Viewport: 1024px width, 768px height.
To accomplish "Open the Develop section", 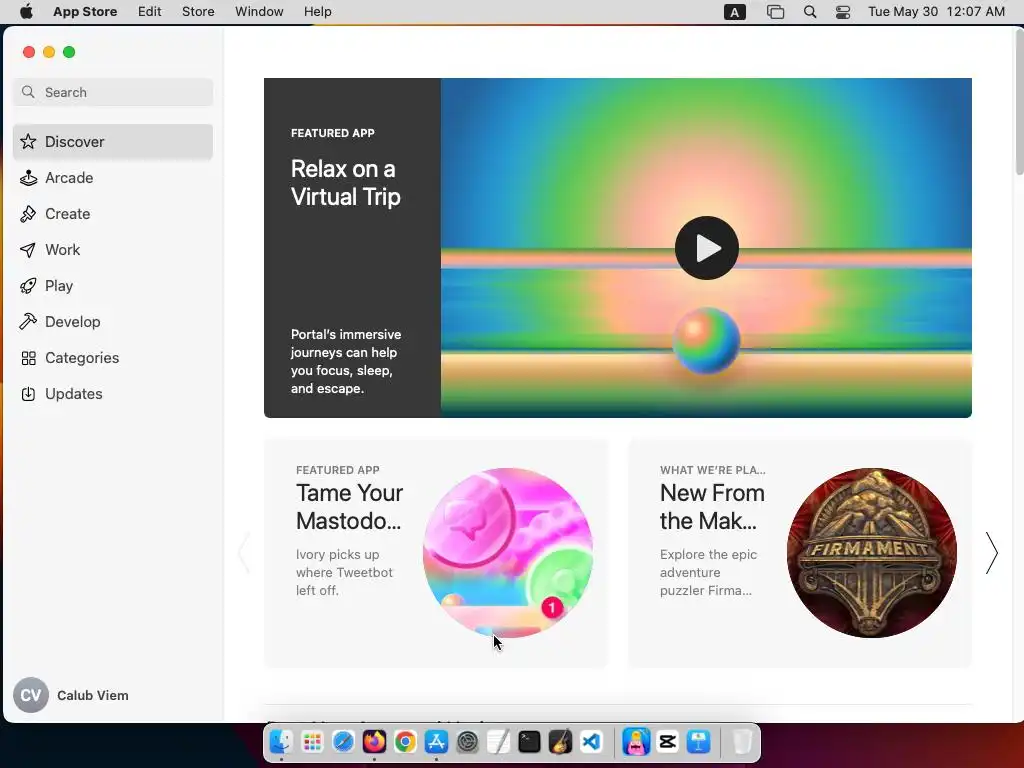I will point(113,321).
